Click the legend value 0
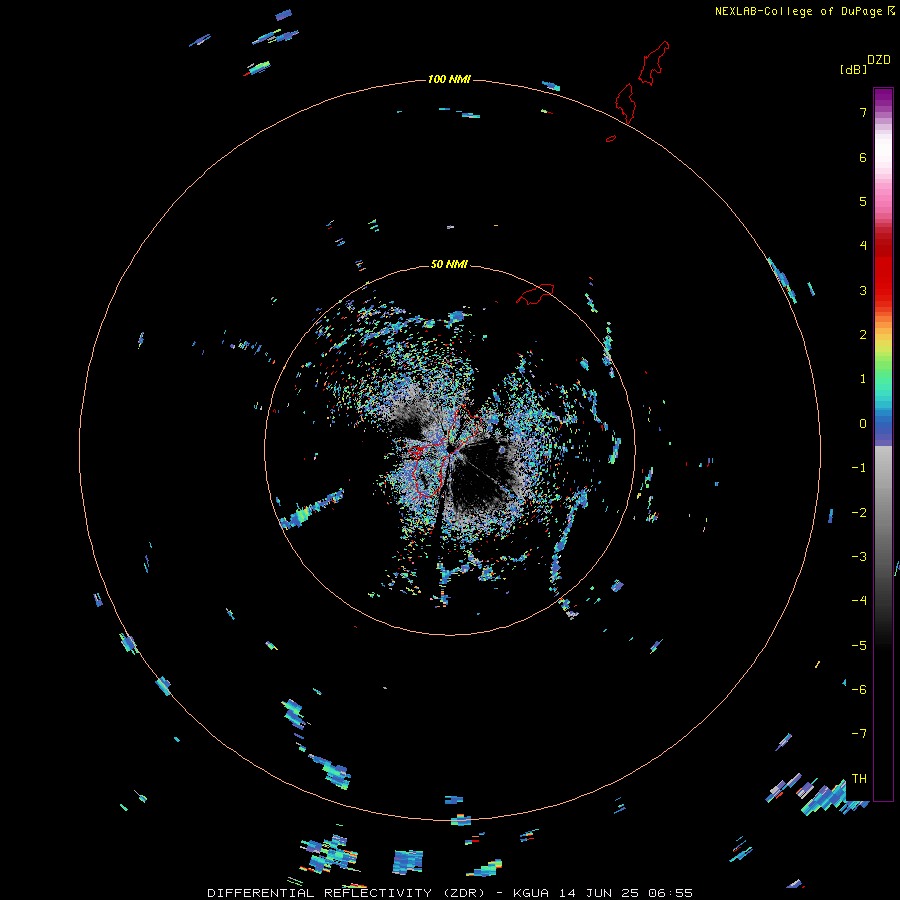Image resolution: width=900 pixels, height=900 pixels. pos(863,424)
